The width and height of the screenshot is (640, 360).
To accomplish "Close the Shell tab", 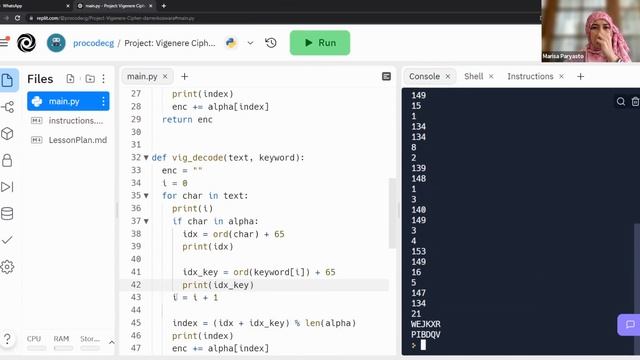I will click(491, 76).
